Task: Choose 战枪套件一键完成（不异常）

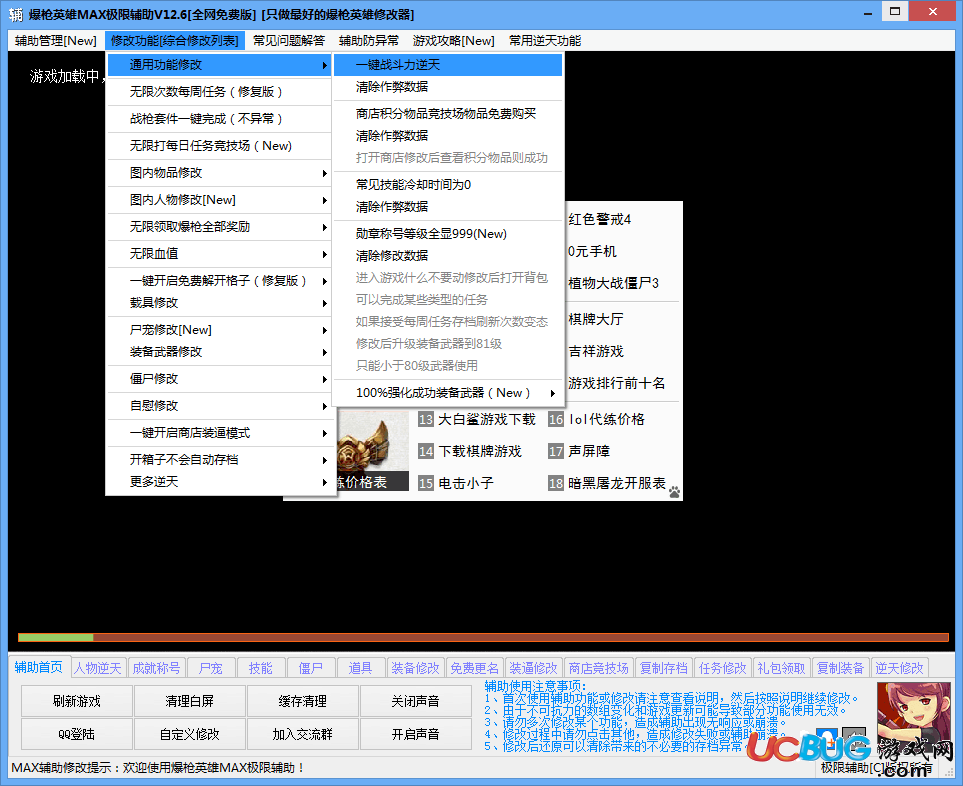Action: [220, 119]
